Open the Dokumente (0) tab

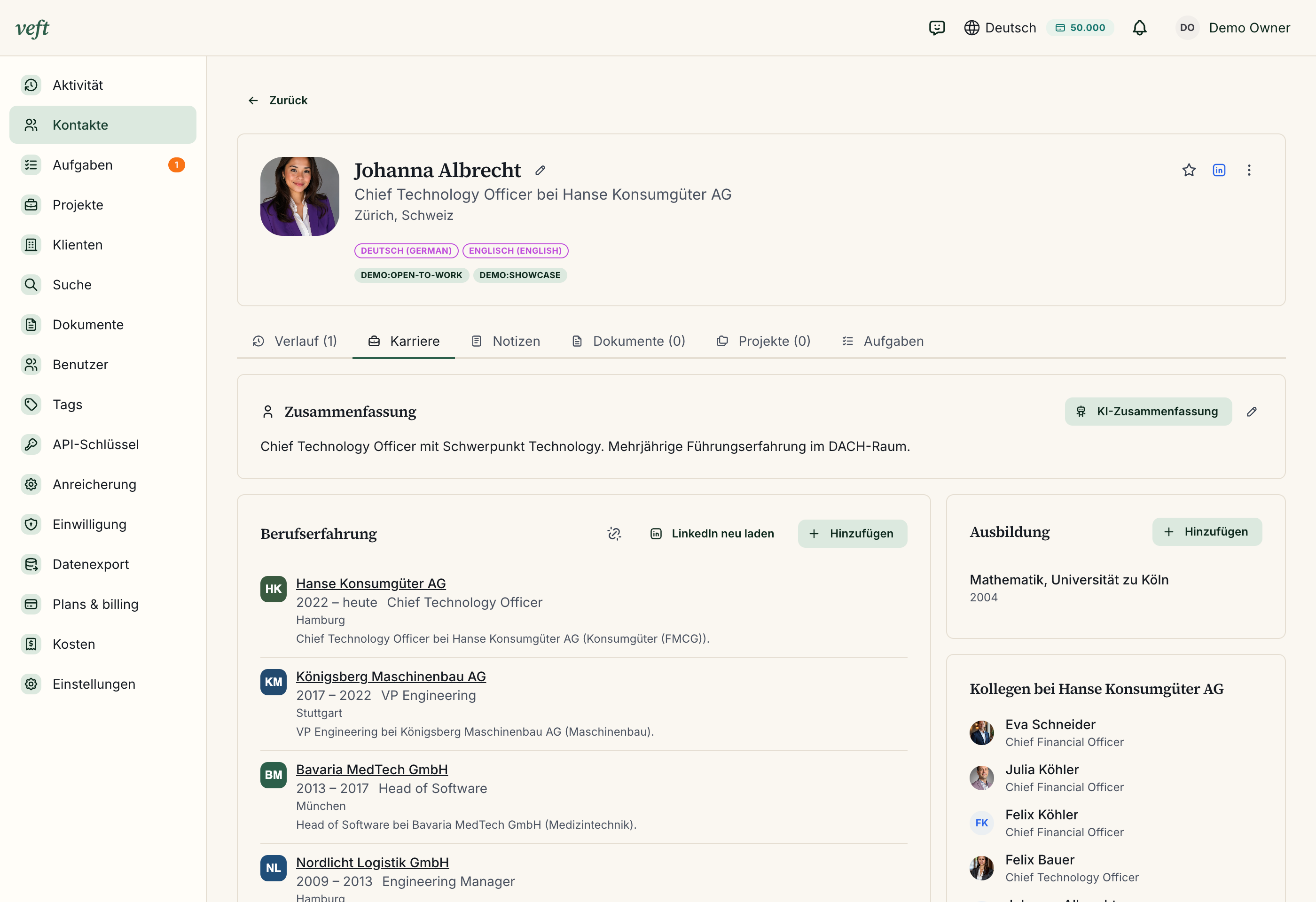click(628, 341)
